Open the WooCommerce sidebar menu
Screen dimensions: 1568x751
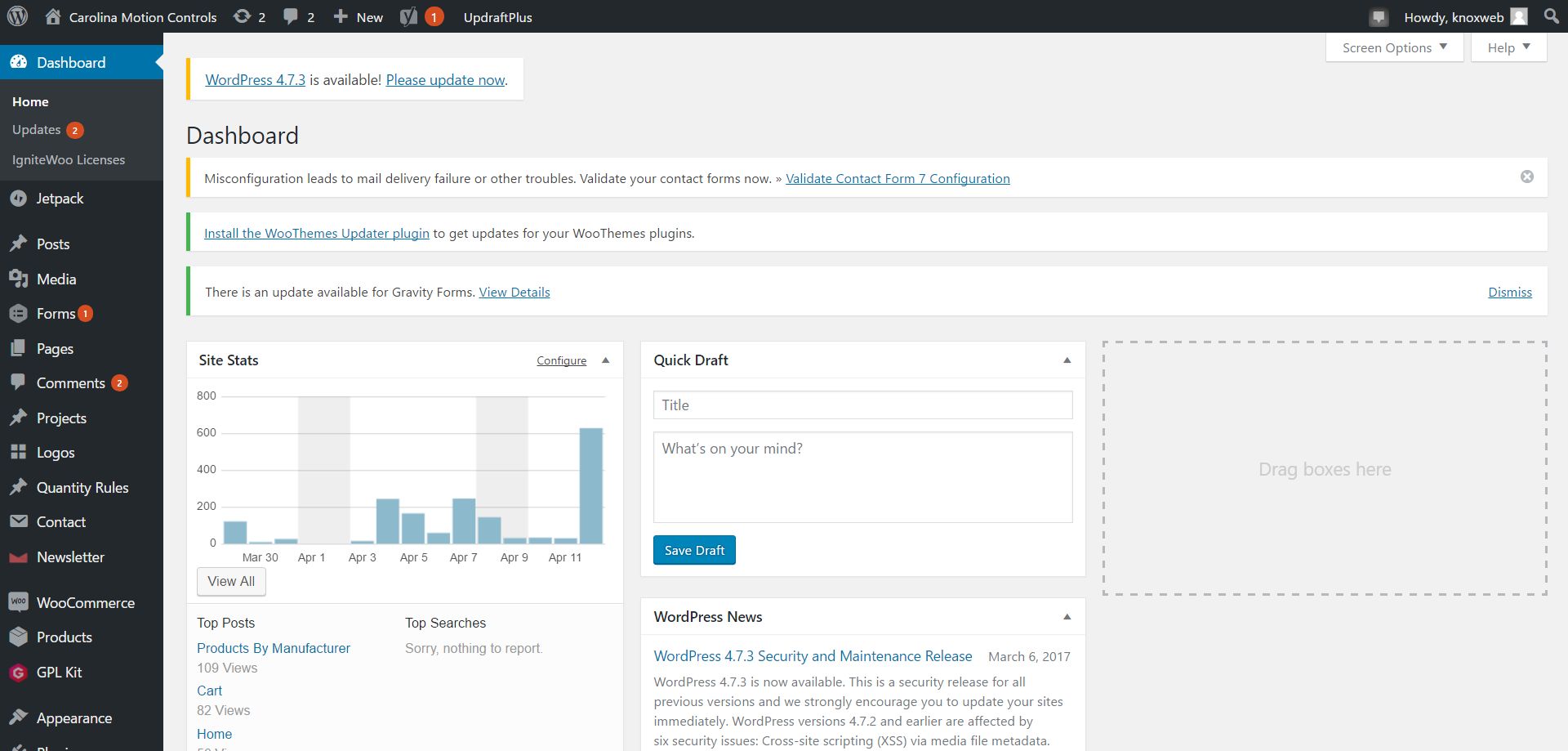[x=85, y=603]
